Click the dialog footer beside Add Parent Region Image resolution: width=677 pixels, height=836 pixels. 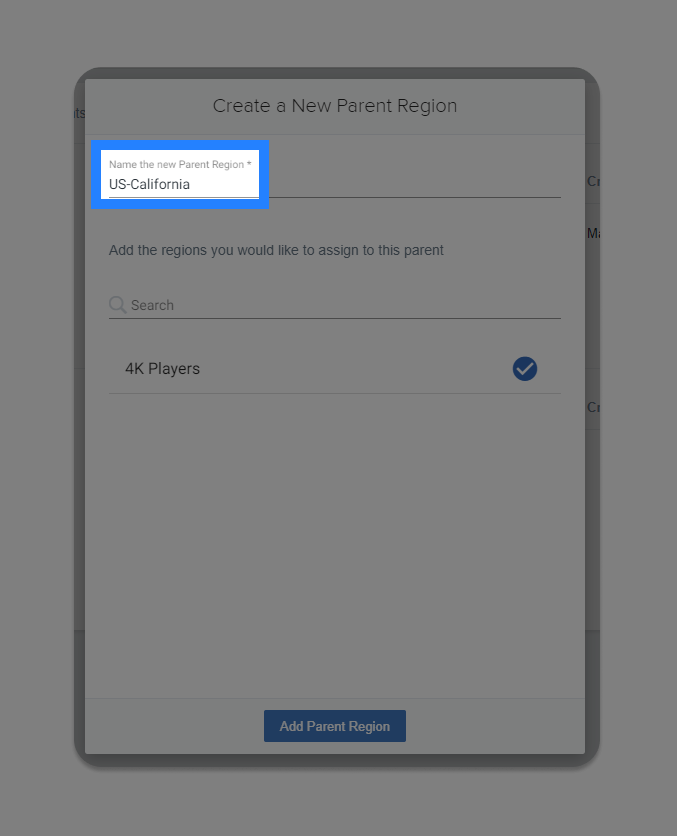coord(495,726)
